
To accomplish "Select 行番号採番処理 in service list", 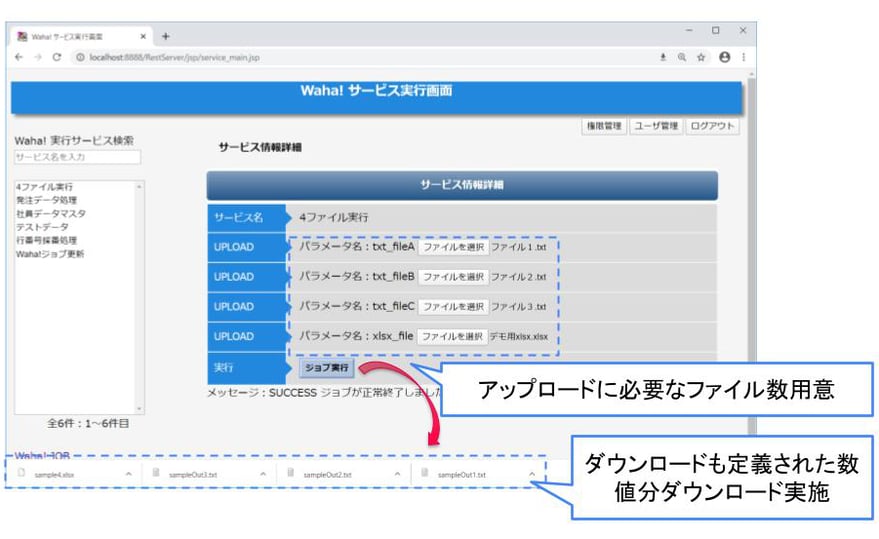I will click(47, 240).
